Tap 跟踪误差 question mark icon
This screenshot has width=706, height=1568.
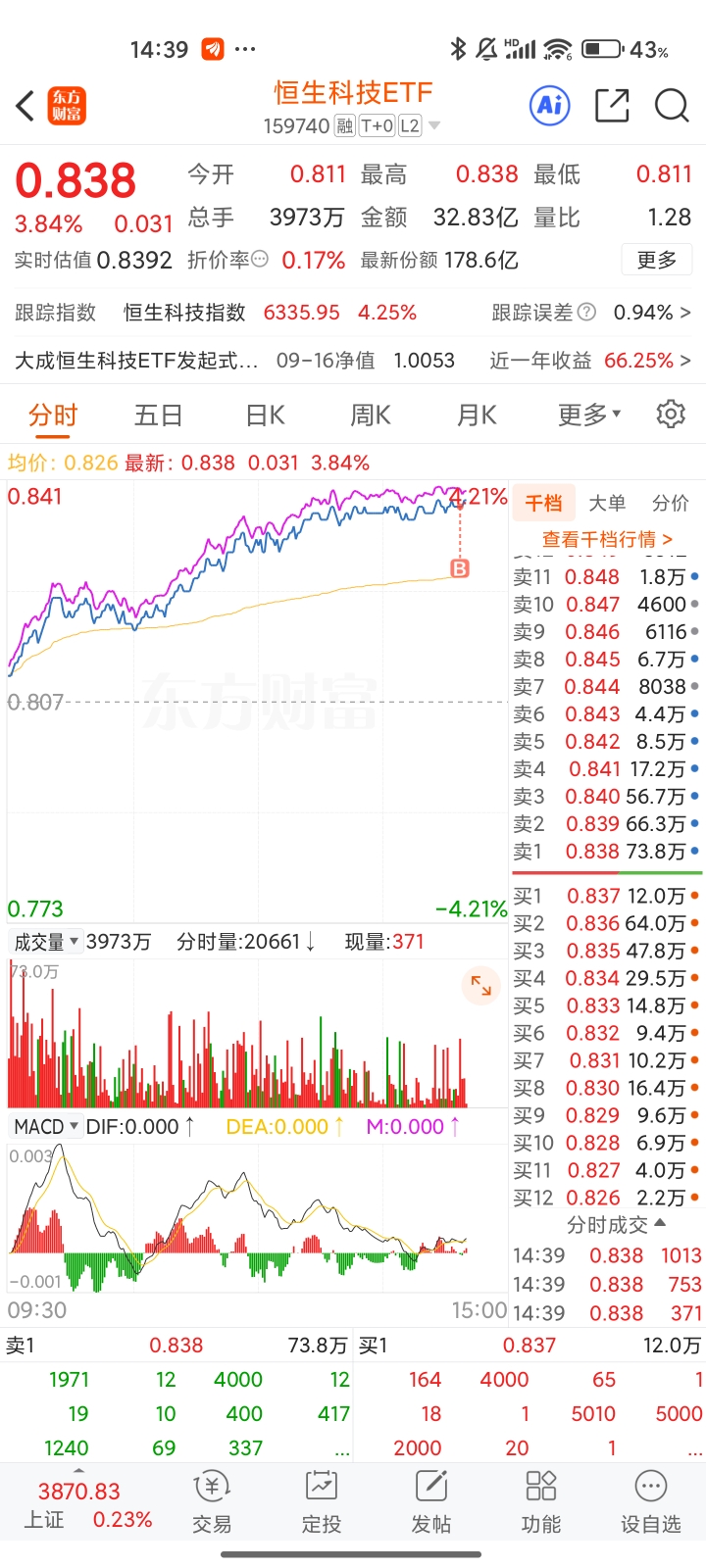click(586, 313)
